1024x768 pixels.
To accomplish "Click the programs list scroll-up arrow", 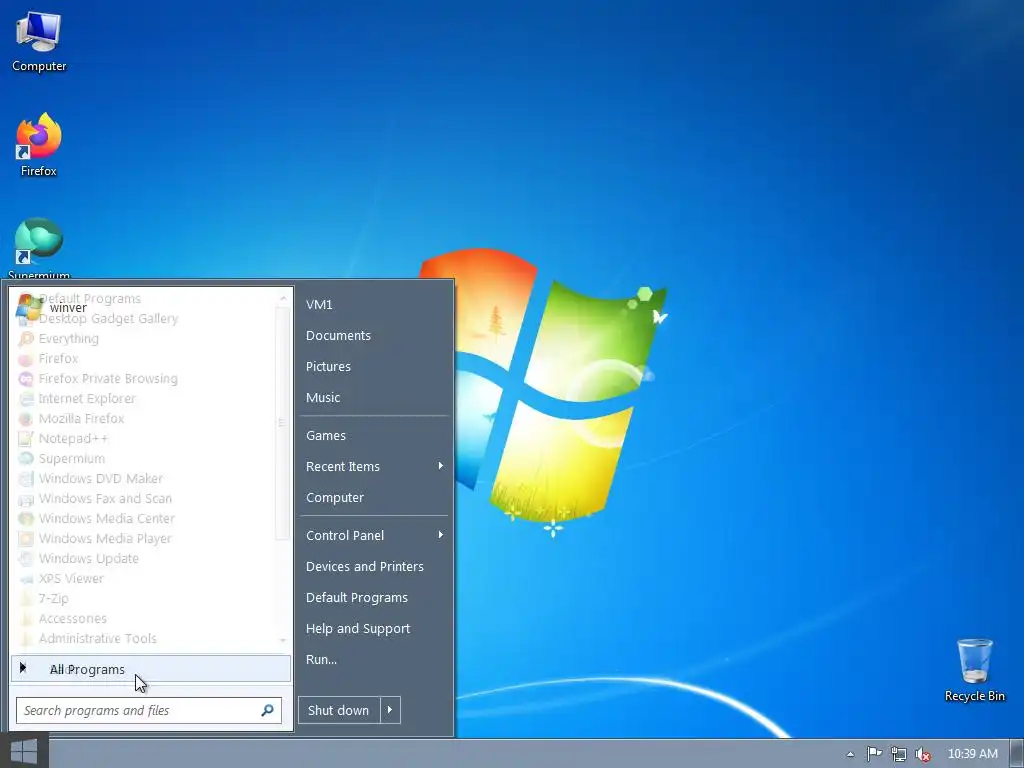I will pyautogui.click(x=282, y=298).
